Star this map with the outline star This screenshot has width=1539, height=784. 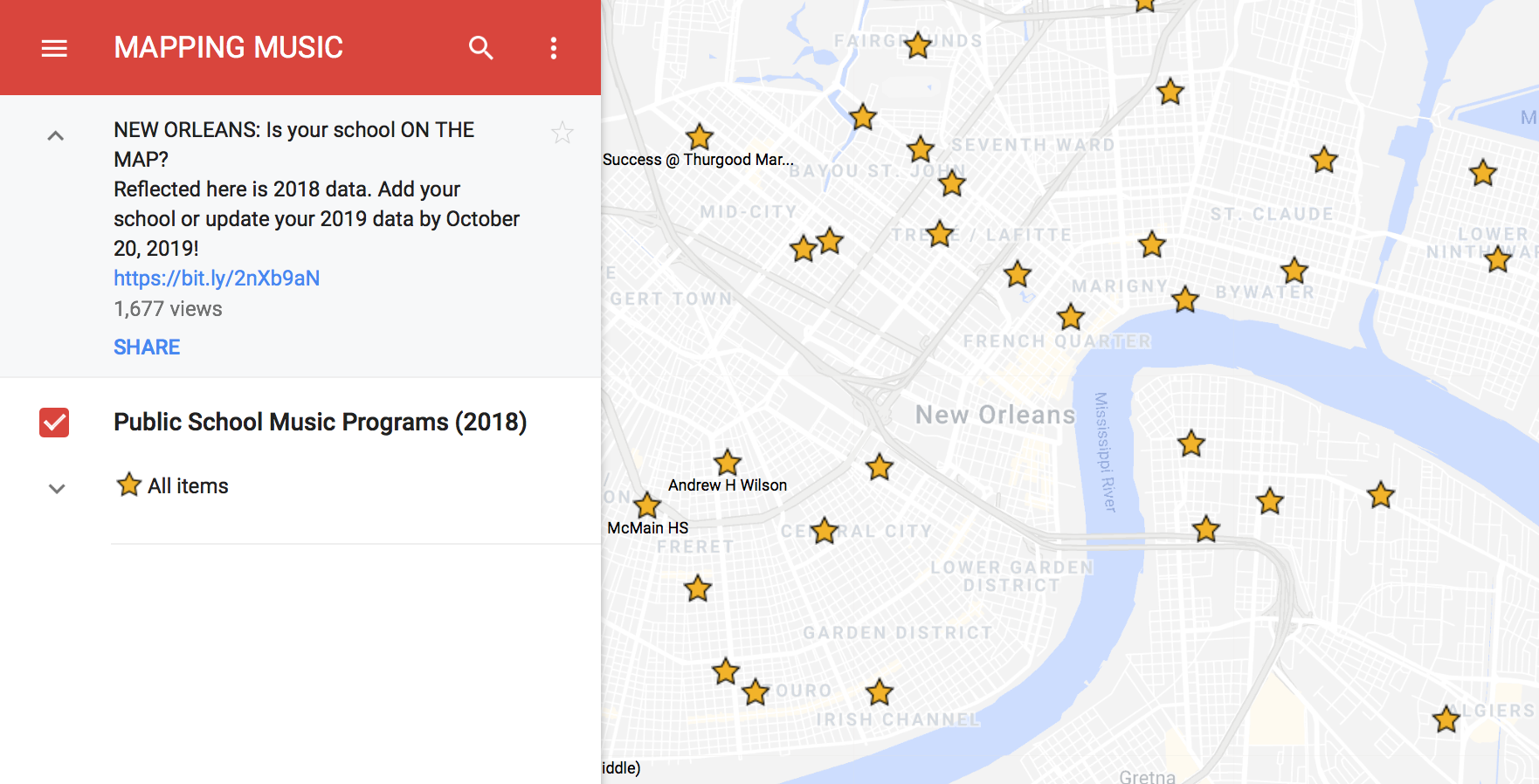[562, 133]
